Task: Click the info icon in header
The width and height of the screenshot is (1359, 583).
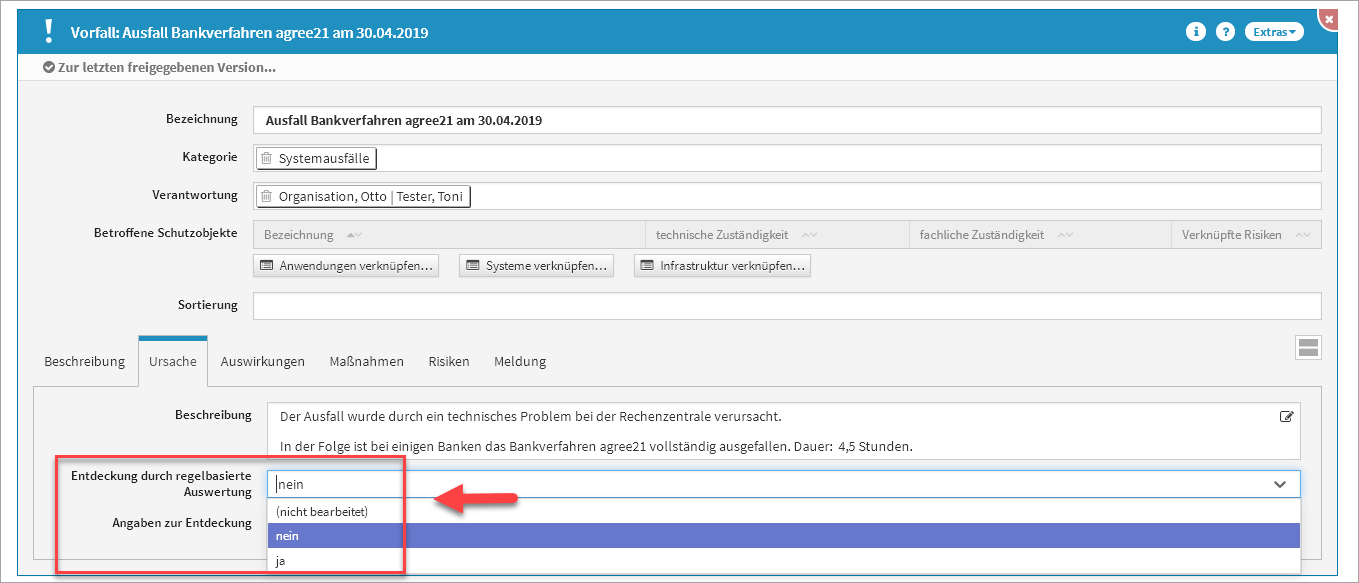Action: [x=1195, y=32]
